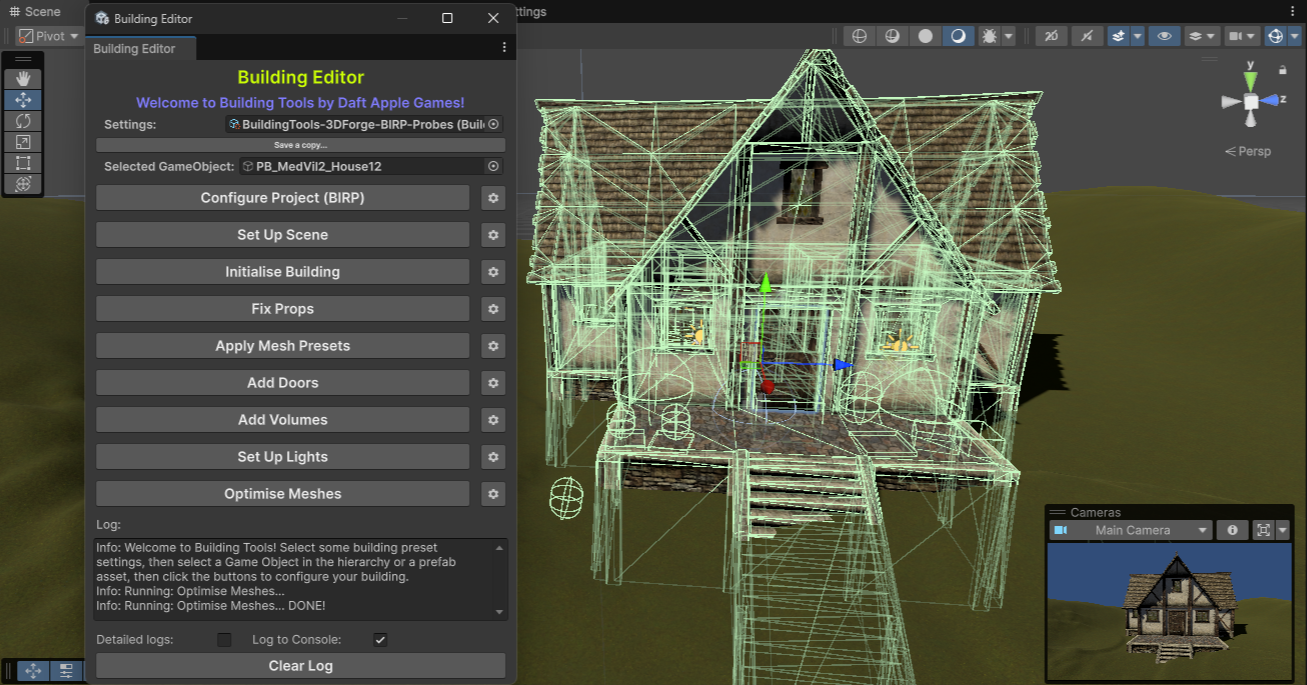The width and height of the screenshot is (1307, 685).
Task: Open settings gear beside Add Doors
Action: 492,383
